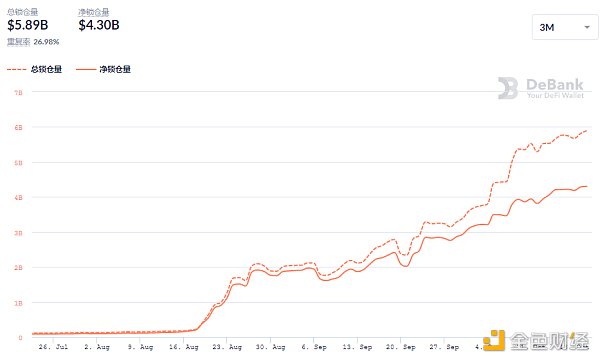Click the dashed line legend marker

(x=16, y=69)
